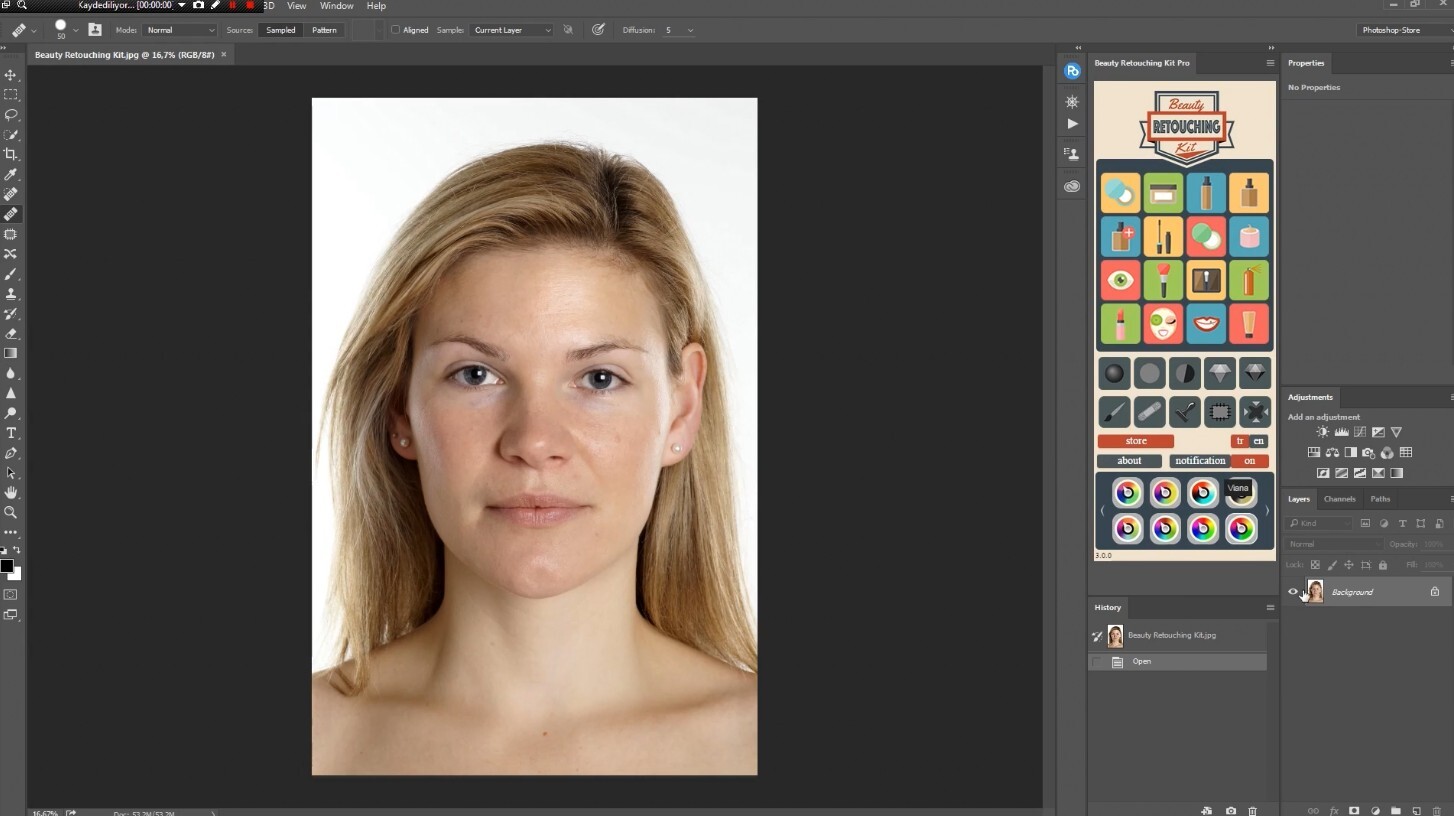Click the eye icon in Beauty Retouching Kit
1454x816 pixels.
pos(1120,280)
